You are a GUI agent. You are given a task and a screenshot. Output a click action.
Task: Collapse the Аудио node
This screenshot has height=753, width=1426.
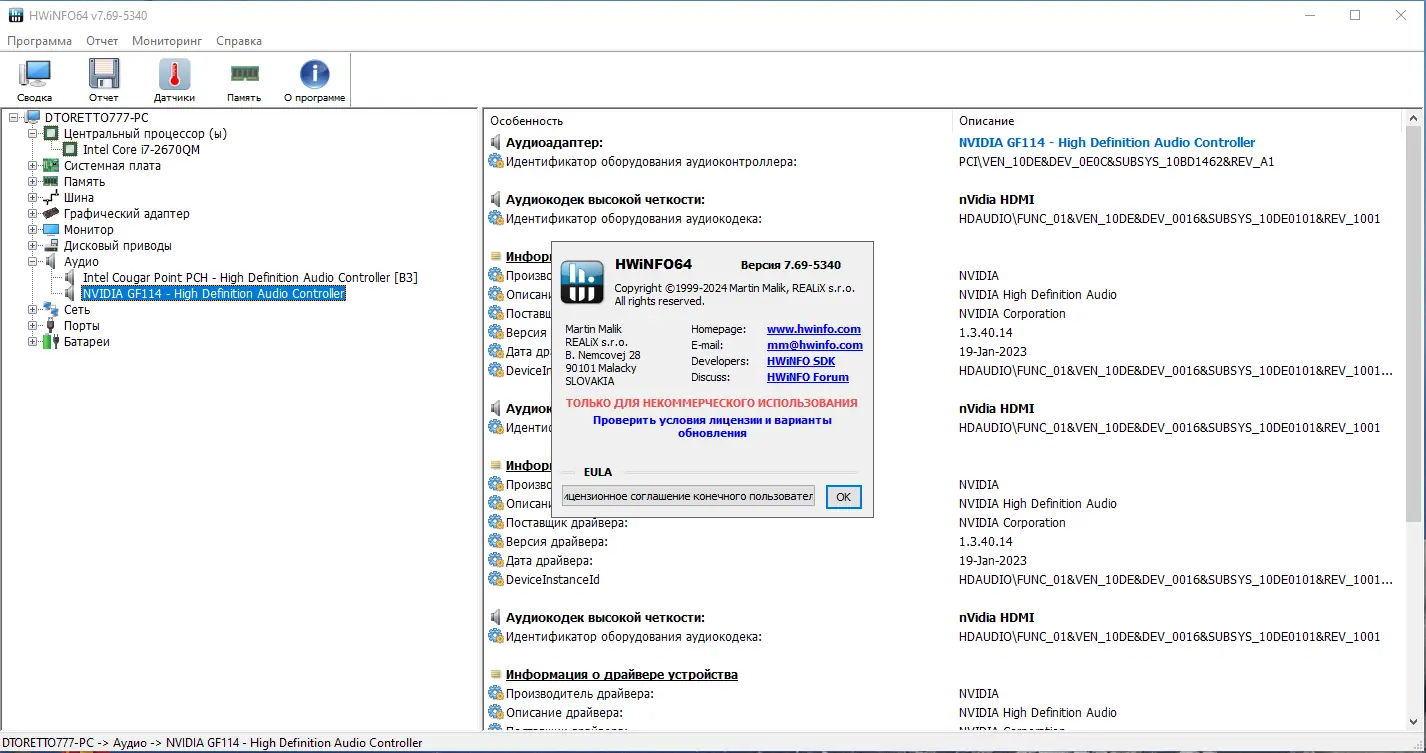(33, 262)
